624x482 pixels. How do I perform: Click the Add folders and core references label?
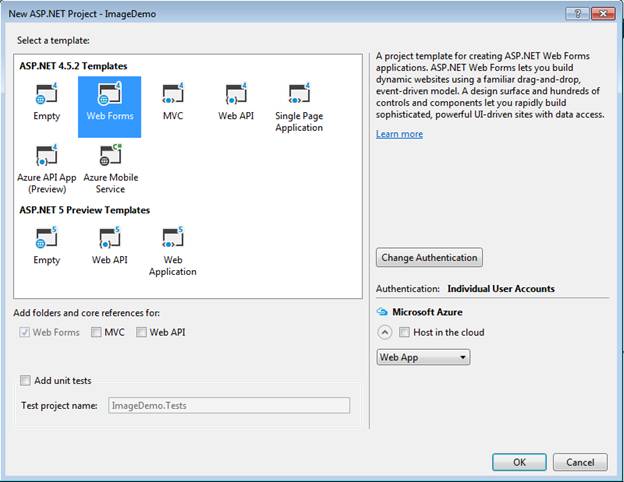pyautogui.click(x=87, y=313)
